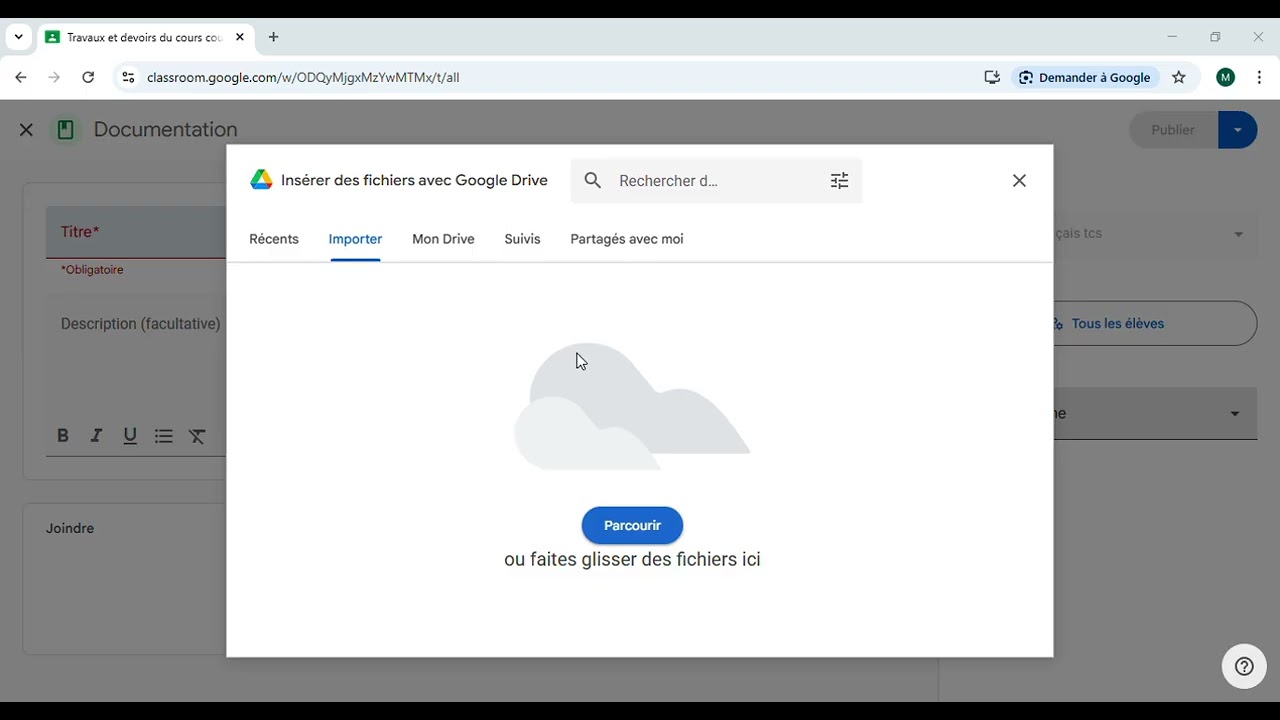Viewport: 1280px width, 720px height.
Task: Bookmark this page with star icon
Action: coord(1179,77)
